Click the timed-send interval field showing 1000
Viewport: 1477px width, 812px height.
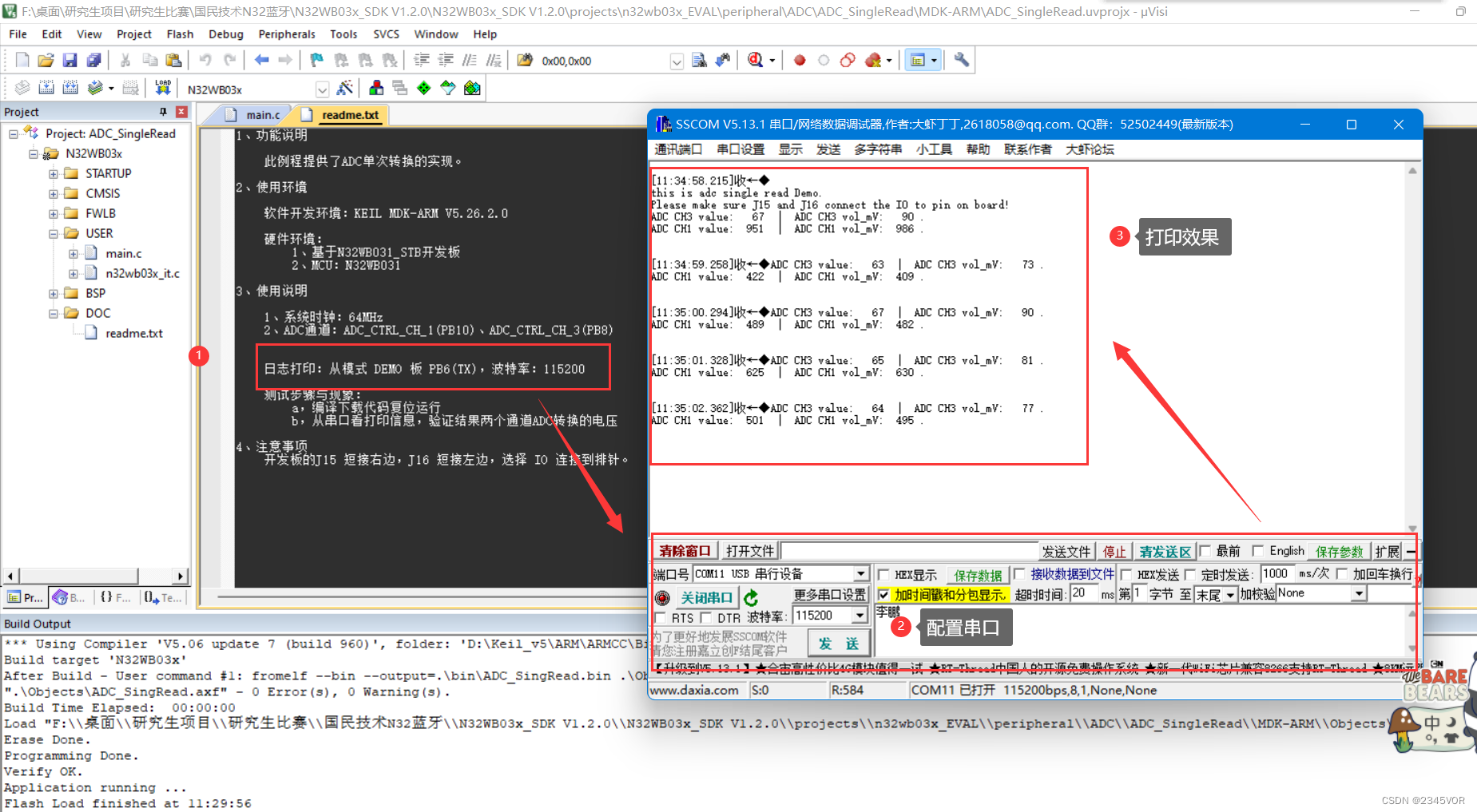1277,573
